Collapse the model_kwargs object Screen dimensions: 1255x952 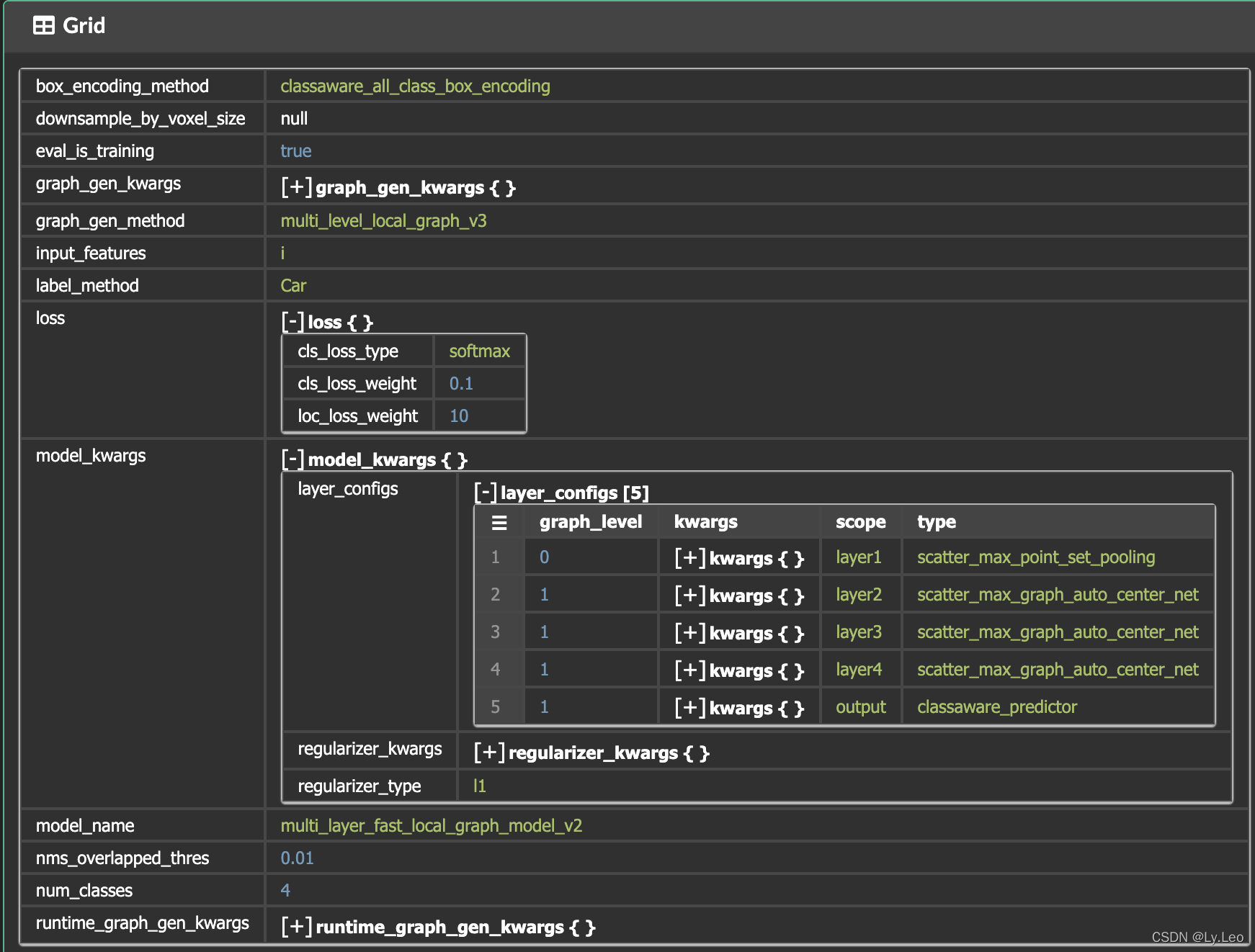click(x=292, y=459)
